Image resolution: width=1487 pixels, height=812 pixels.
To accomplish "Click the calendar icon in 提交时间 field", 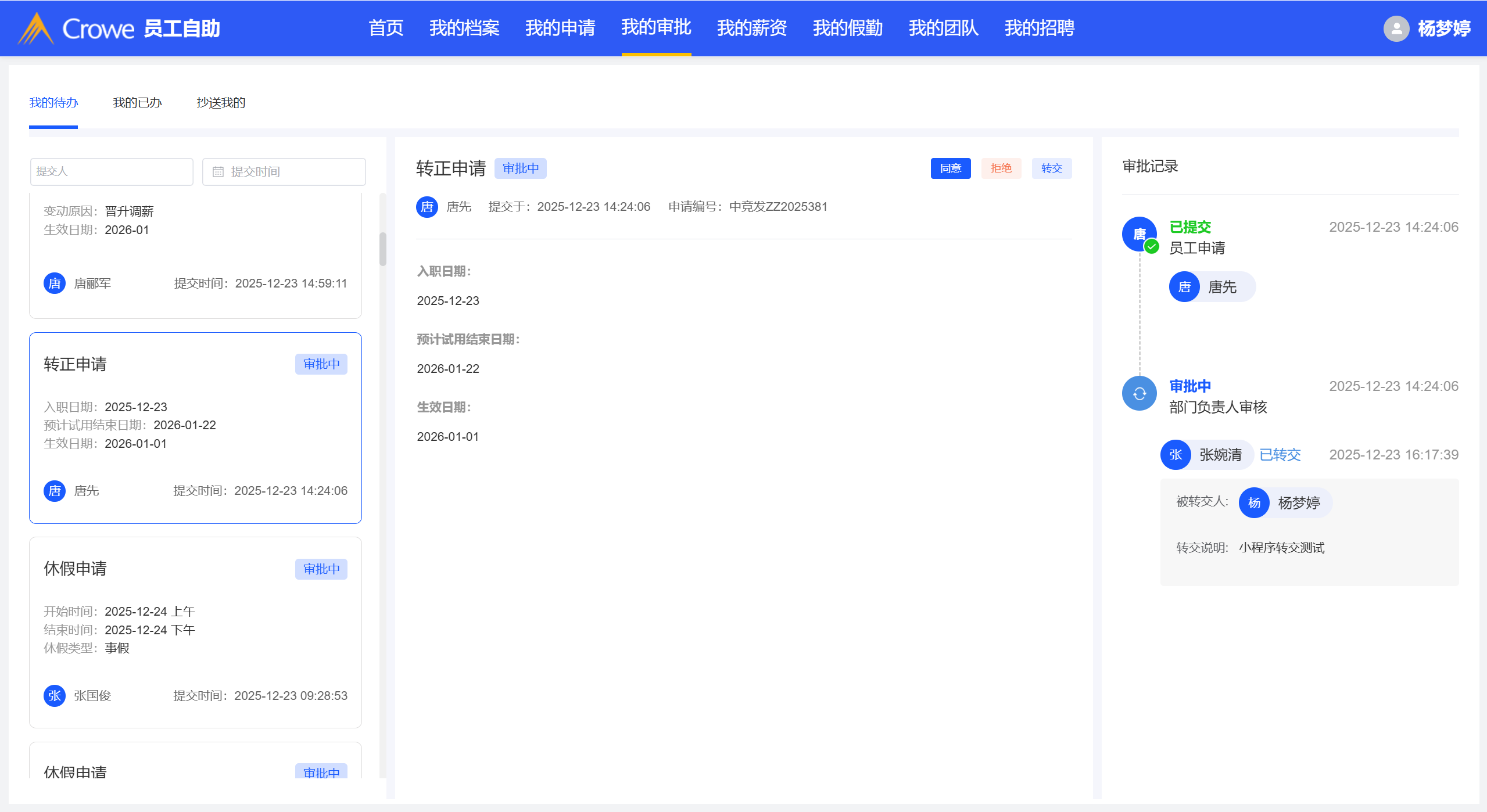I will [x=218, y=172].
